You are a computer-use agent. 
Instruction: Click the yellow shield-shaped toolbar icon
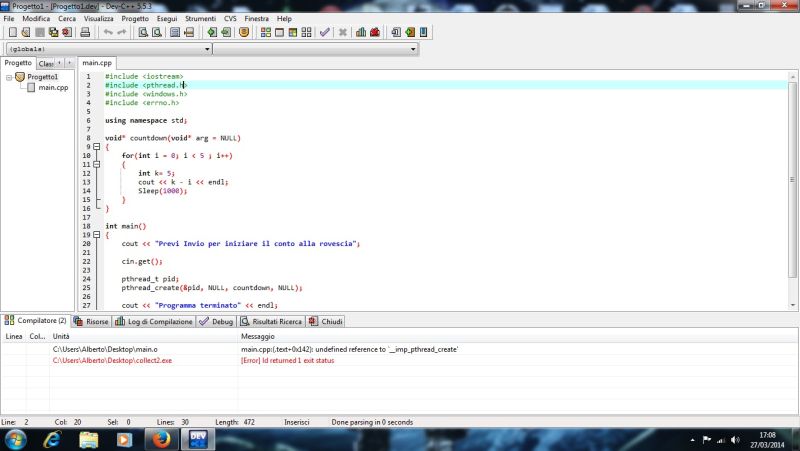pyautogui.click(x=244, y=32)
